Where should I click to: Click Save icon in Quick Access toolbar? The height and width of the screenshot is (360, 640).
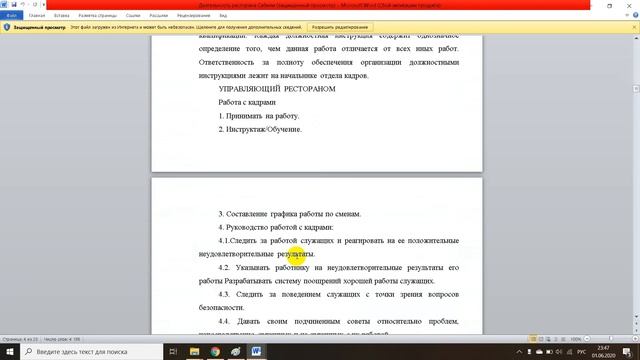tap(14, 4)
